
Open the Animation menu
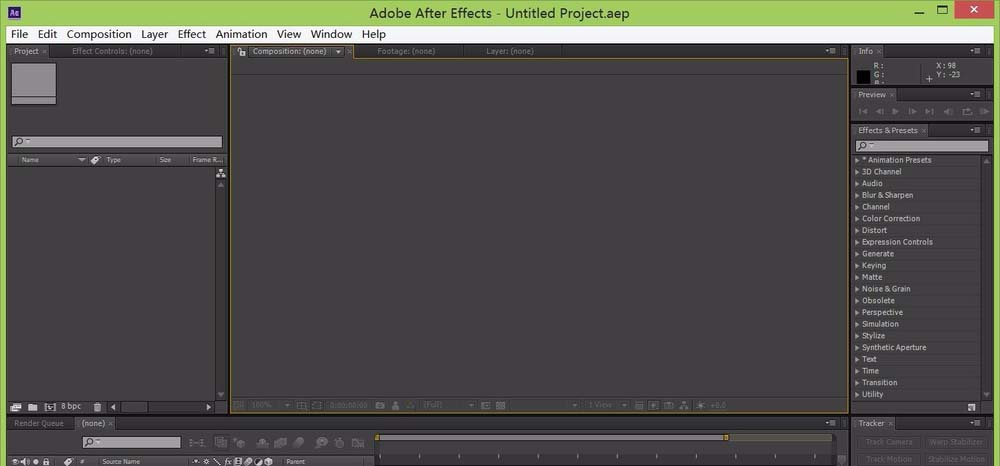[x=241, y=34]
